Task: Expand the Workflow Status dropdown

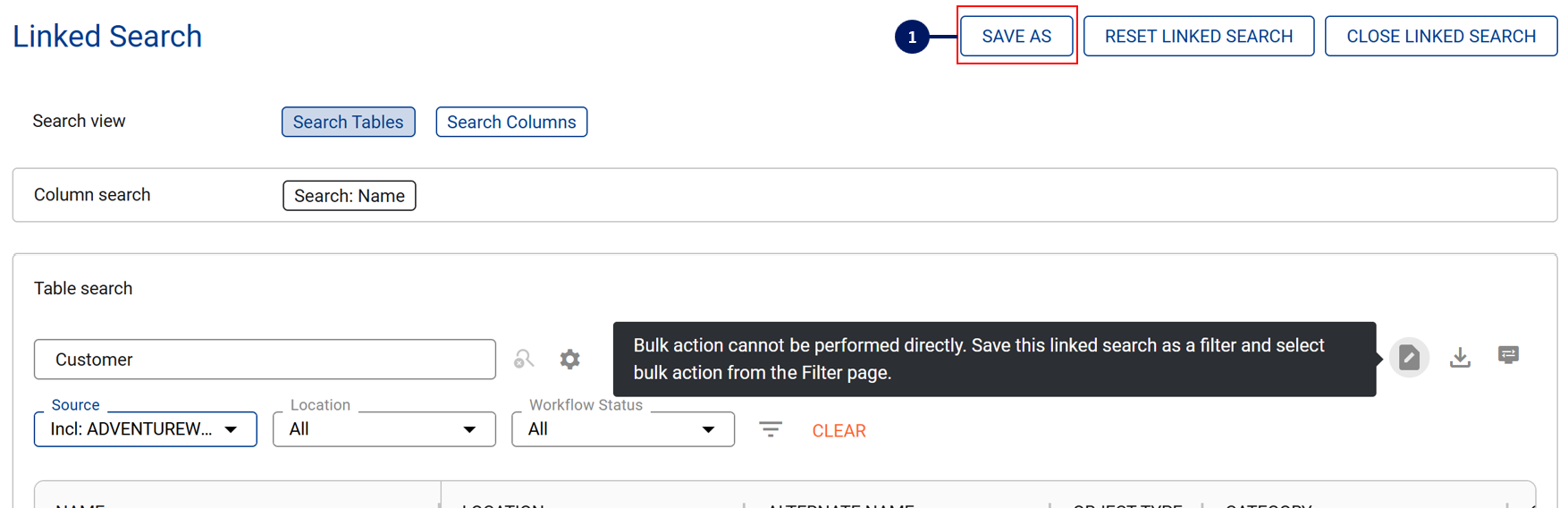Action: 622,429
